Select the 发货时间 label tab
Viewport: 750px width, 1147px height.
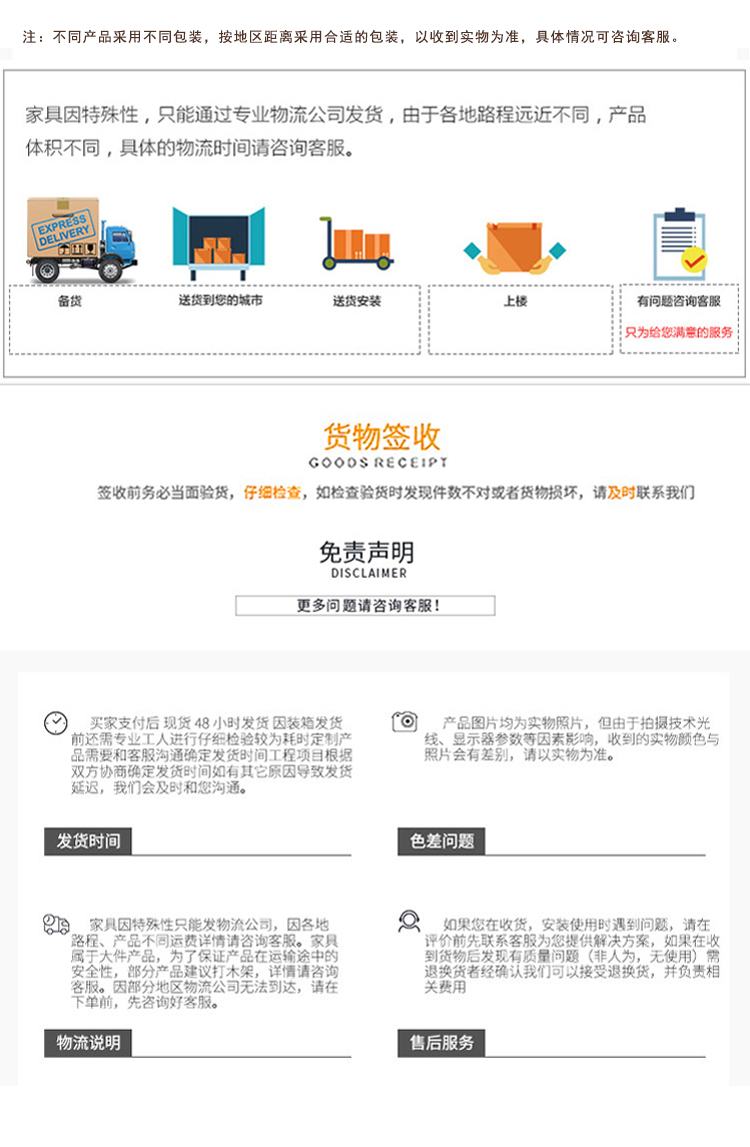pyautogui.click(x=88, y=841)
